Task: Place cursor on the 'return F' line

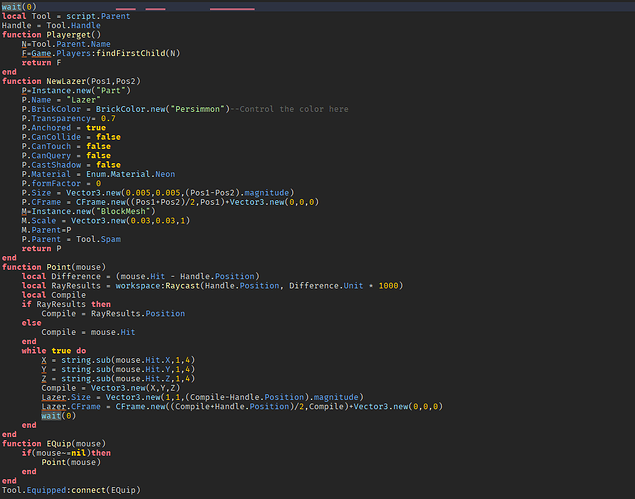Action: 41,63
